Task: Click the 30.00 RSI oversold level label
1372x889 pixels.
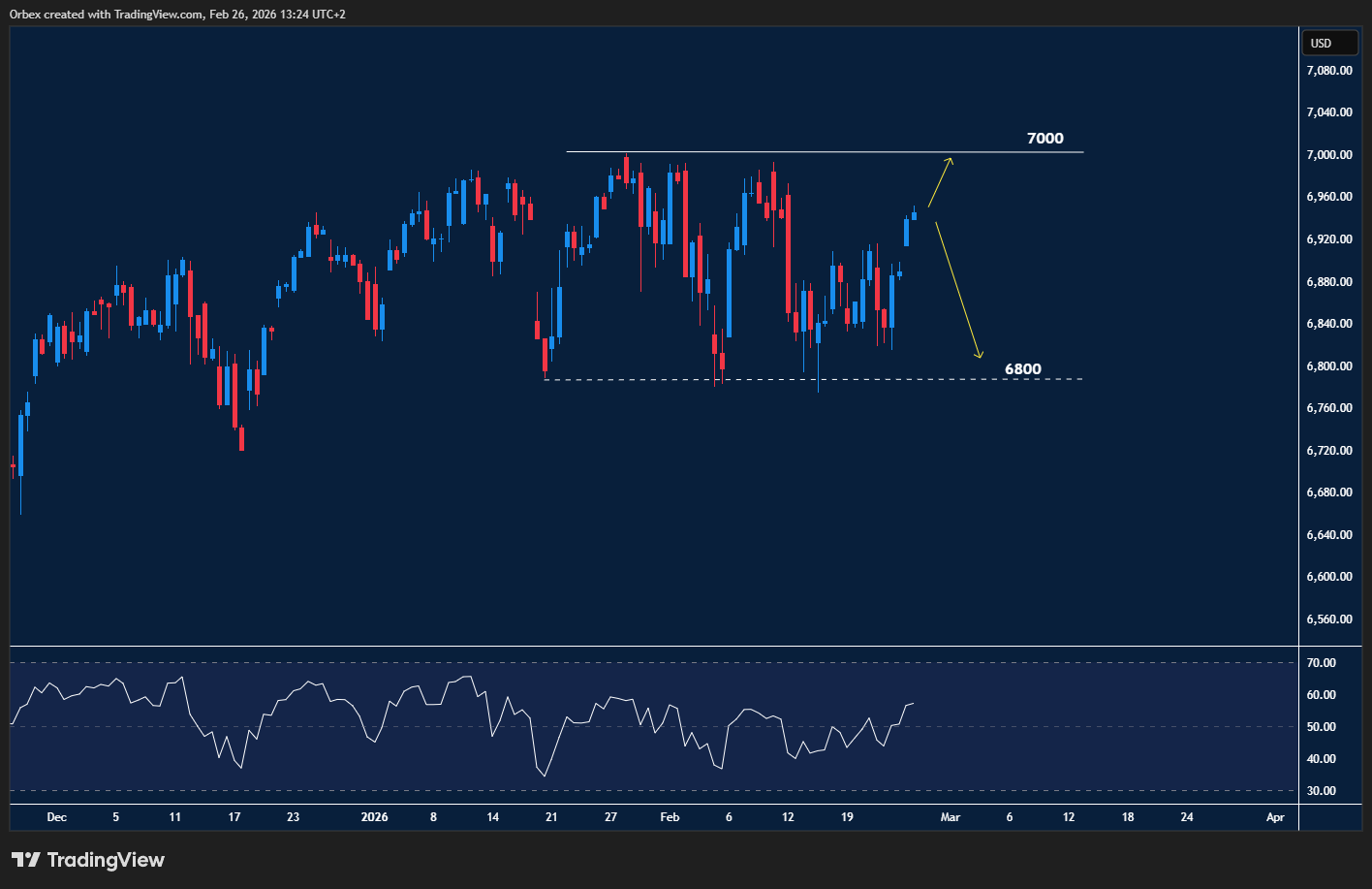Action: pos(1320,790)
